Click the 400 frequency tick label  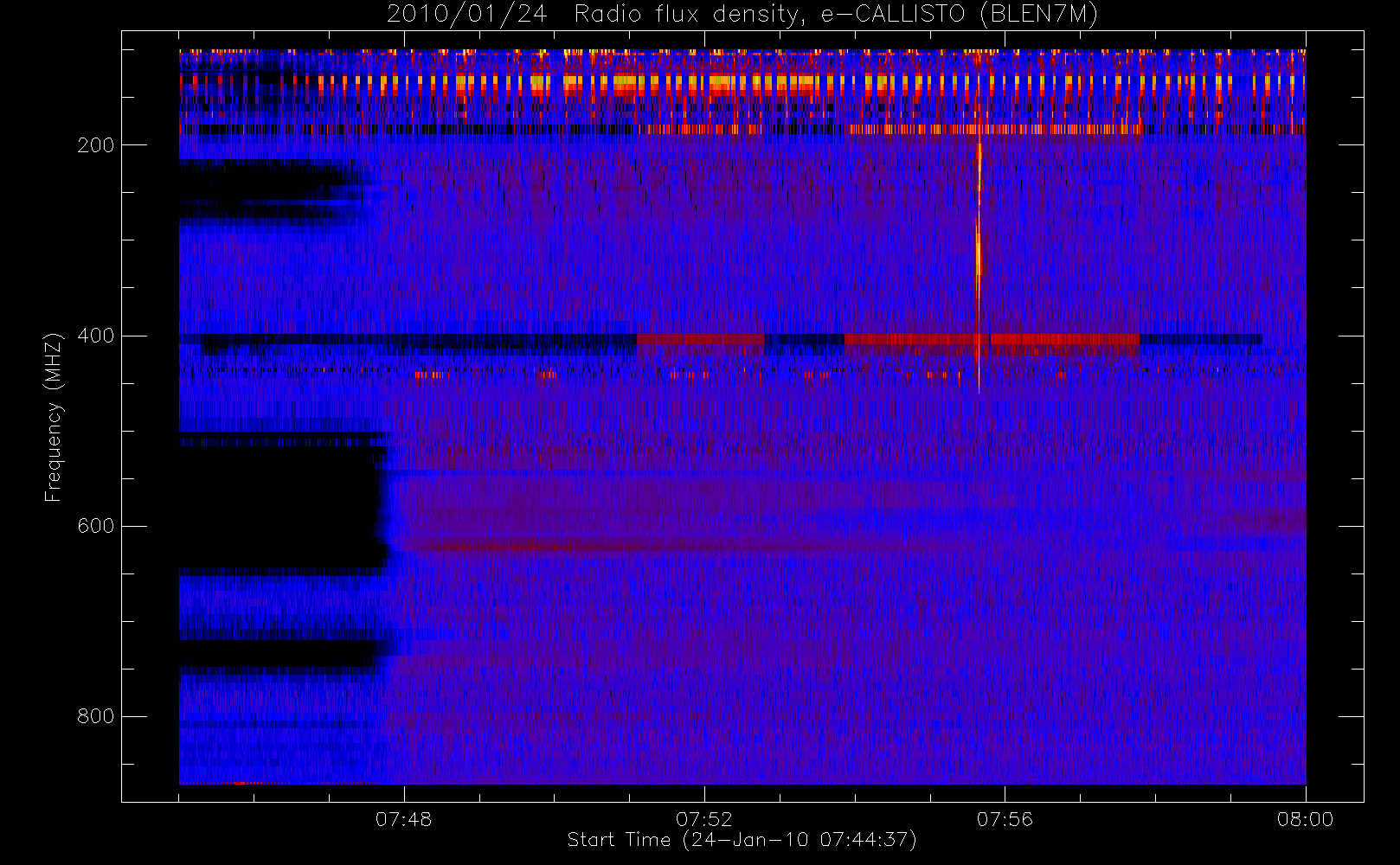click(95, 336)
